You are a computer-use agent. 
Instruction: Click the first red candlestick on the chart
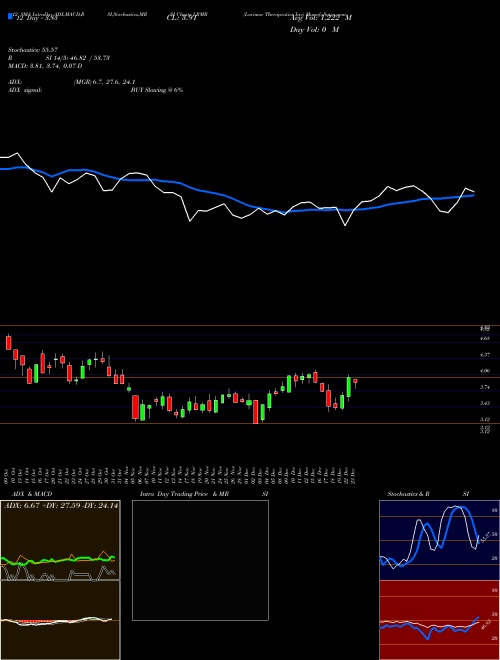click(x=8, y=342)
